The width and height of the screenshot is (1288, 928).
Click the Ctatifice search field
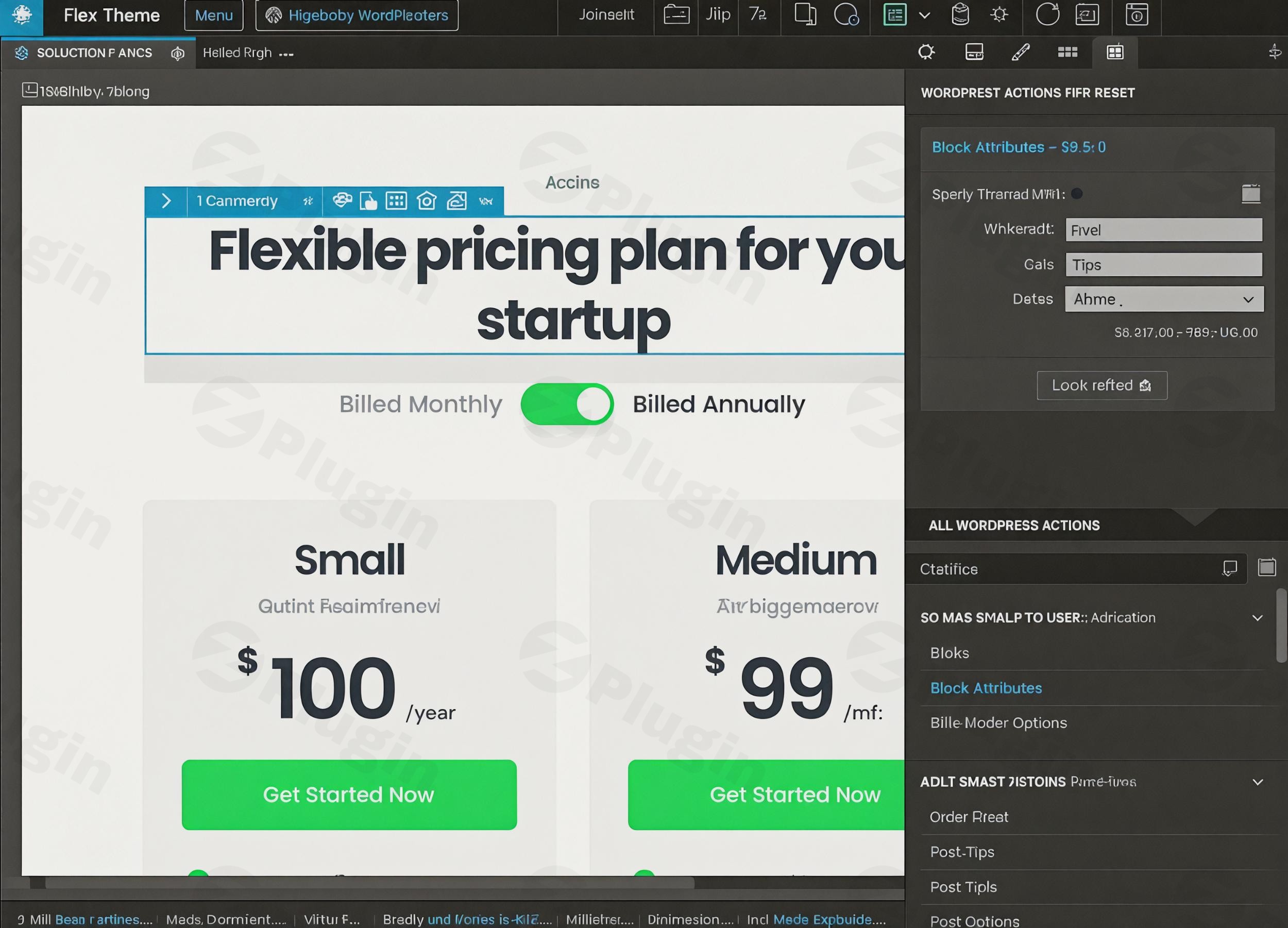point(1076,568)
